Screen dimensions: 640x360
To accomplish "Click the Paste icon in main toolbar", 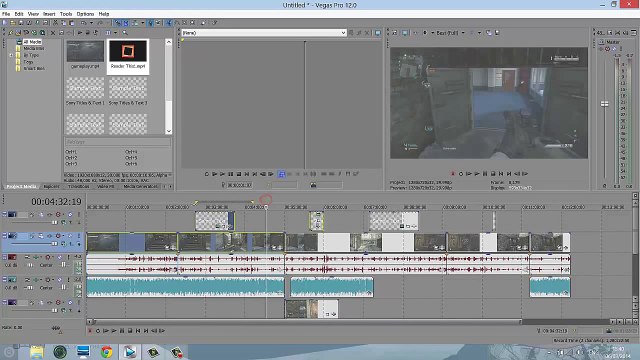I will coord(72,23).
